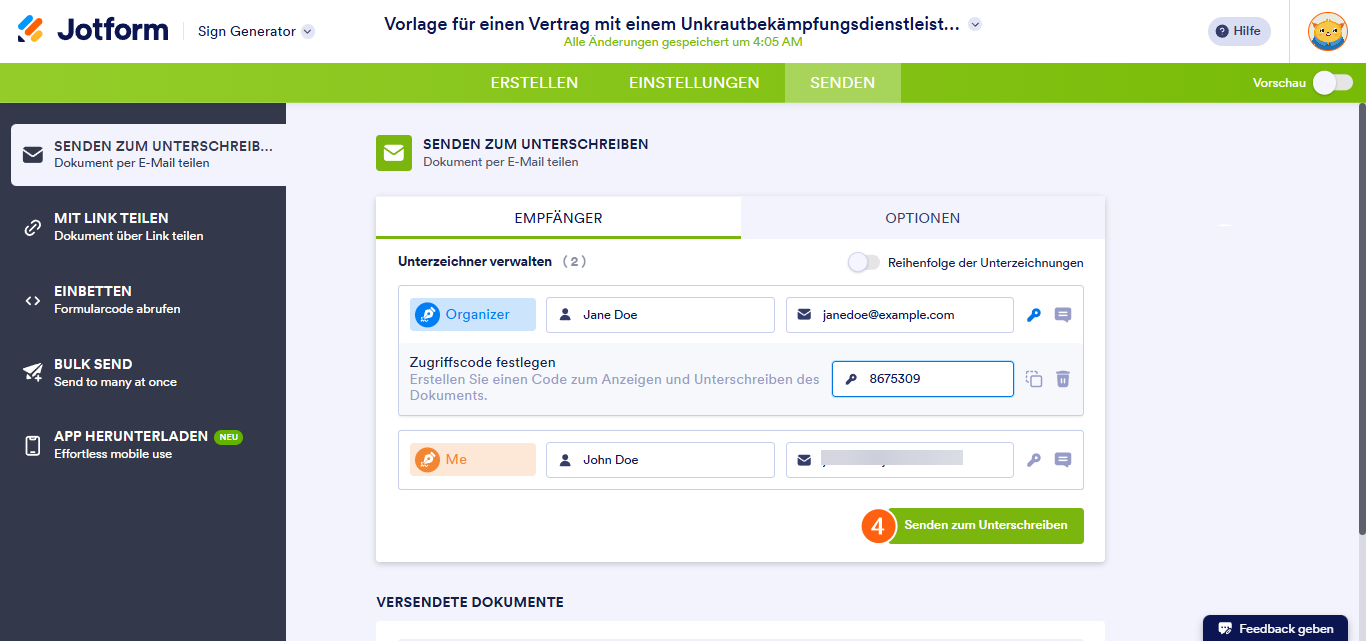Open the Hilfe button
1366x641 pixels.
click(x=1238, y=31)
